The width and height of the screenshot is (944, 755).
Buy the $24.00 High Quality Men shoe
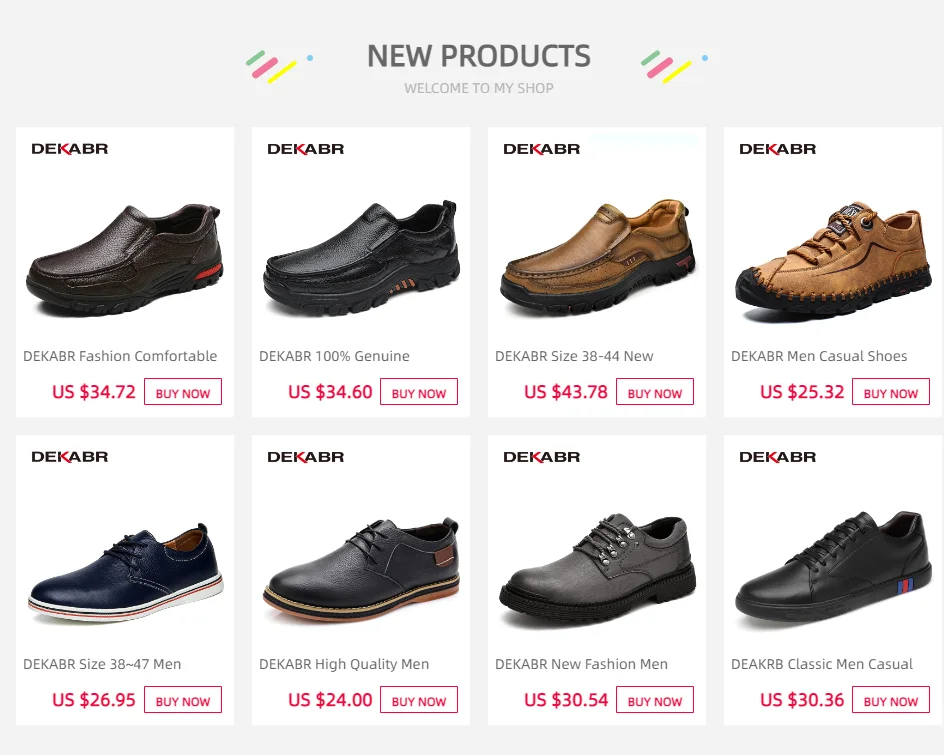[x=419, y=700]
